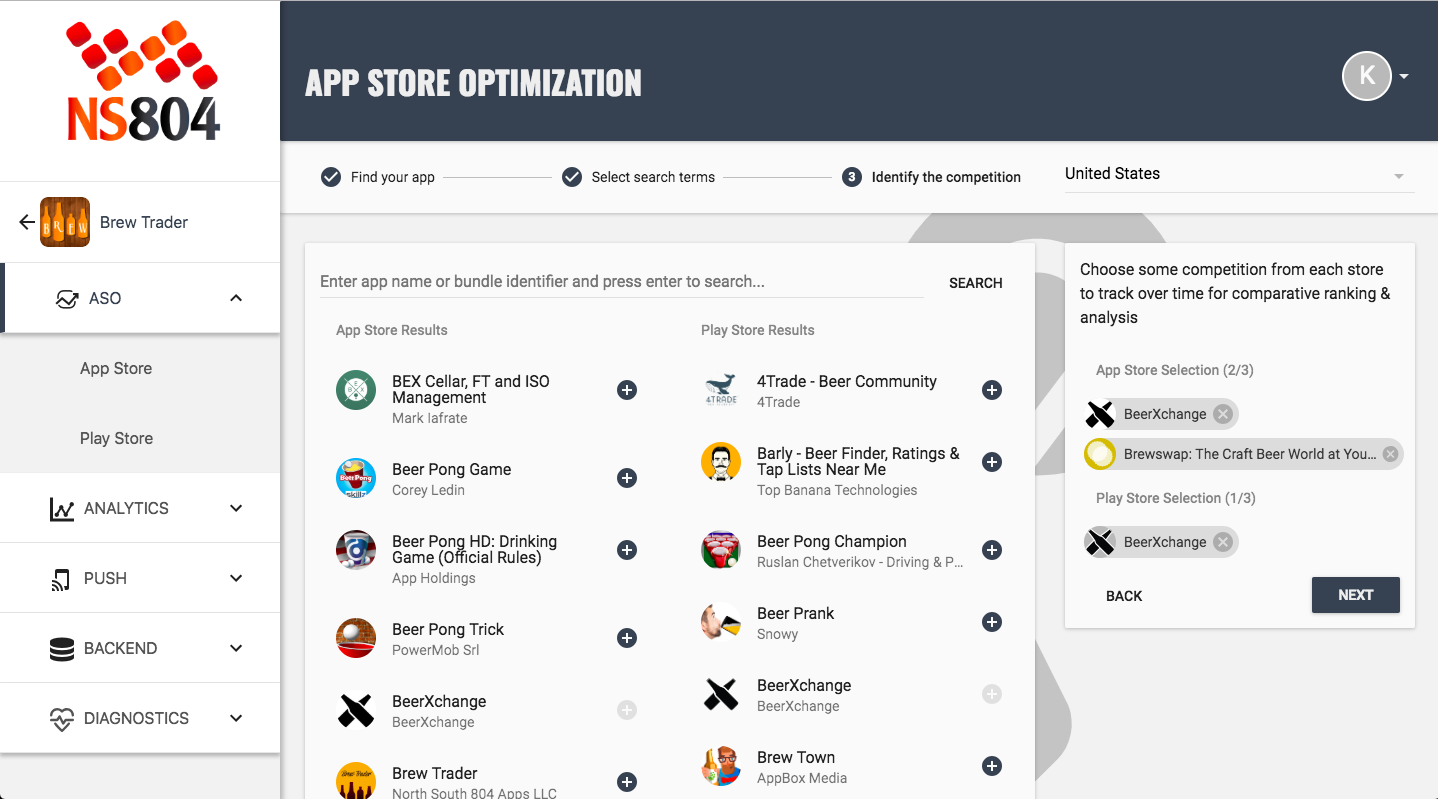Click the BACKEND database icon
1438x799 pixels.
coord(62,648)
